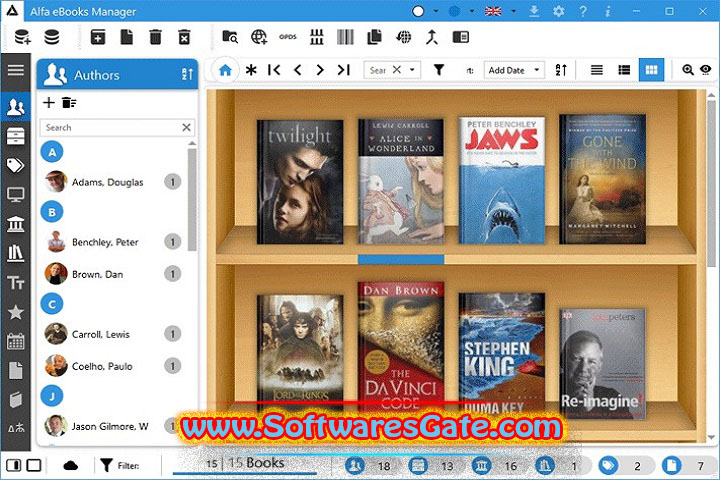Select the Tags sidebar icon

point(16,165)
